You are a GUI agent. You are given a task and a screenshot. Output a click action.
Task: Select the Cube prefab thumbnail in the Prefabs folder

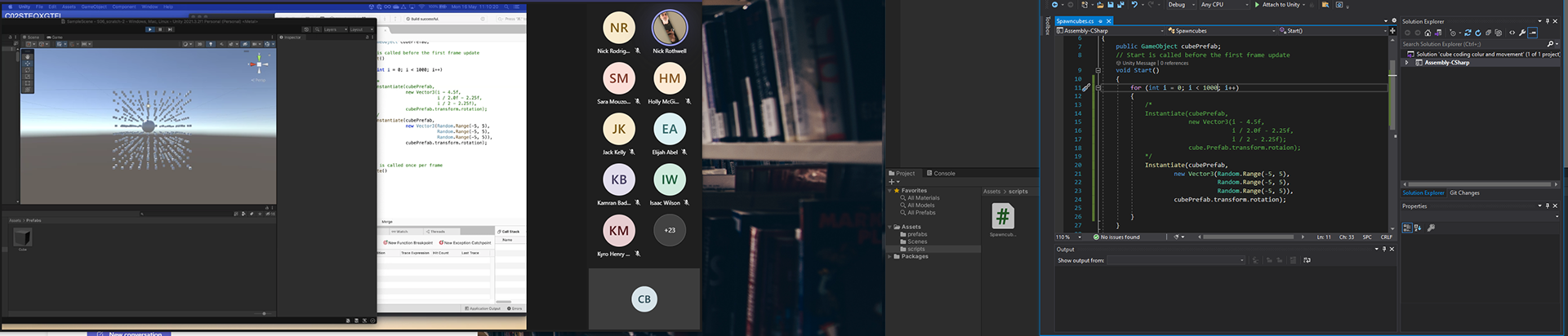(x=23, y=237)
